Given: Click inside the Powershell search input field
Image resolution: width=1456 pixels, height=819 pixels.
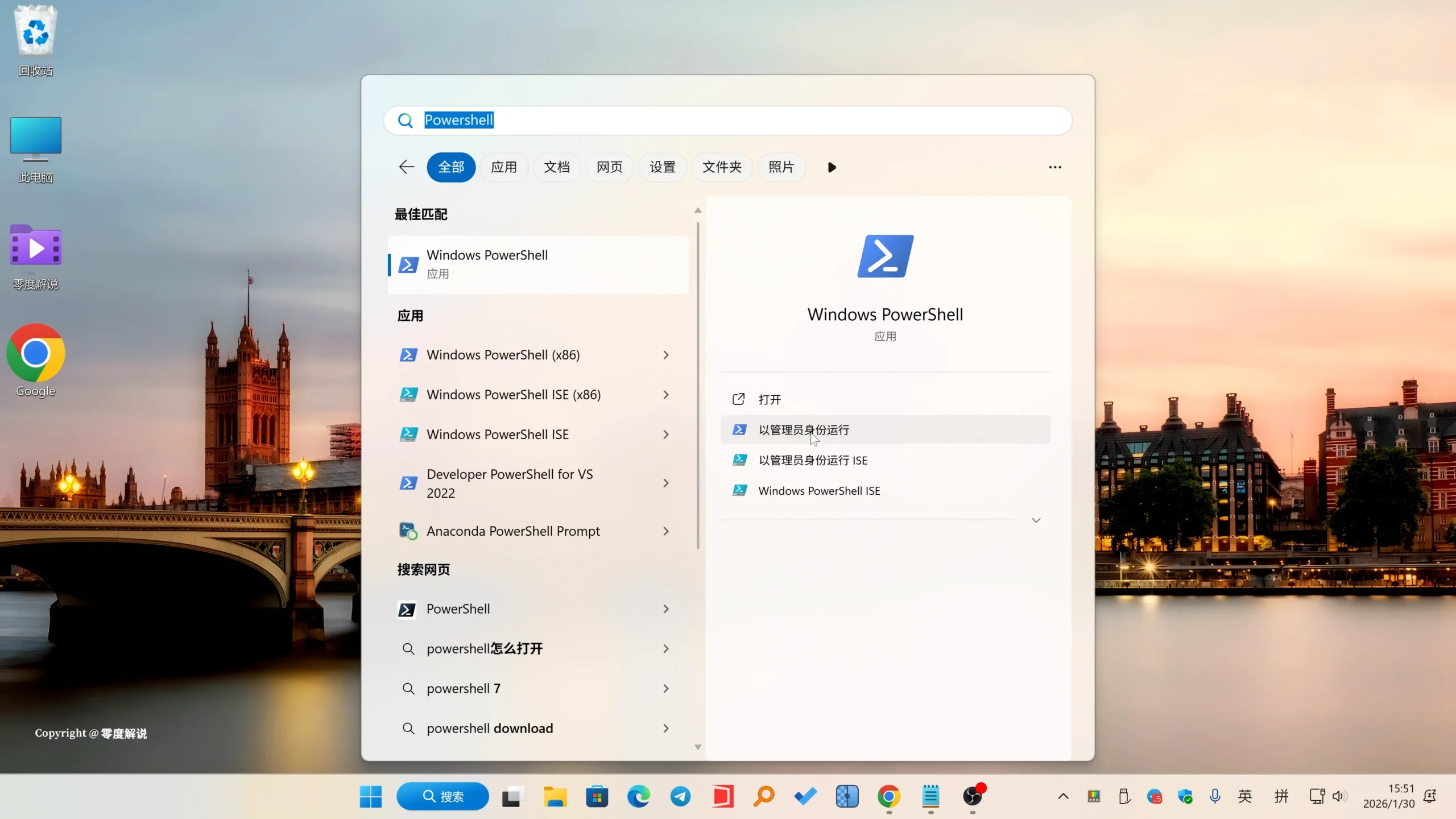Looking at the screenshot, I should pyautogui.click(x=626, y=119).
